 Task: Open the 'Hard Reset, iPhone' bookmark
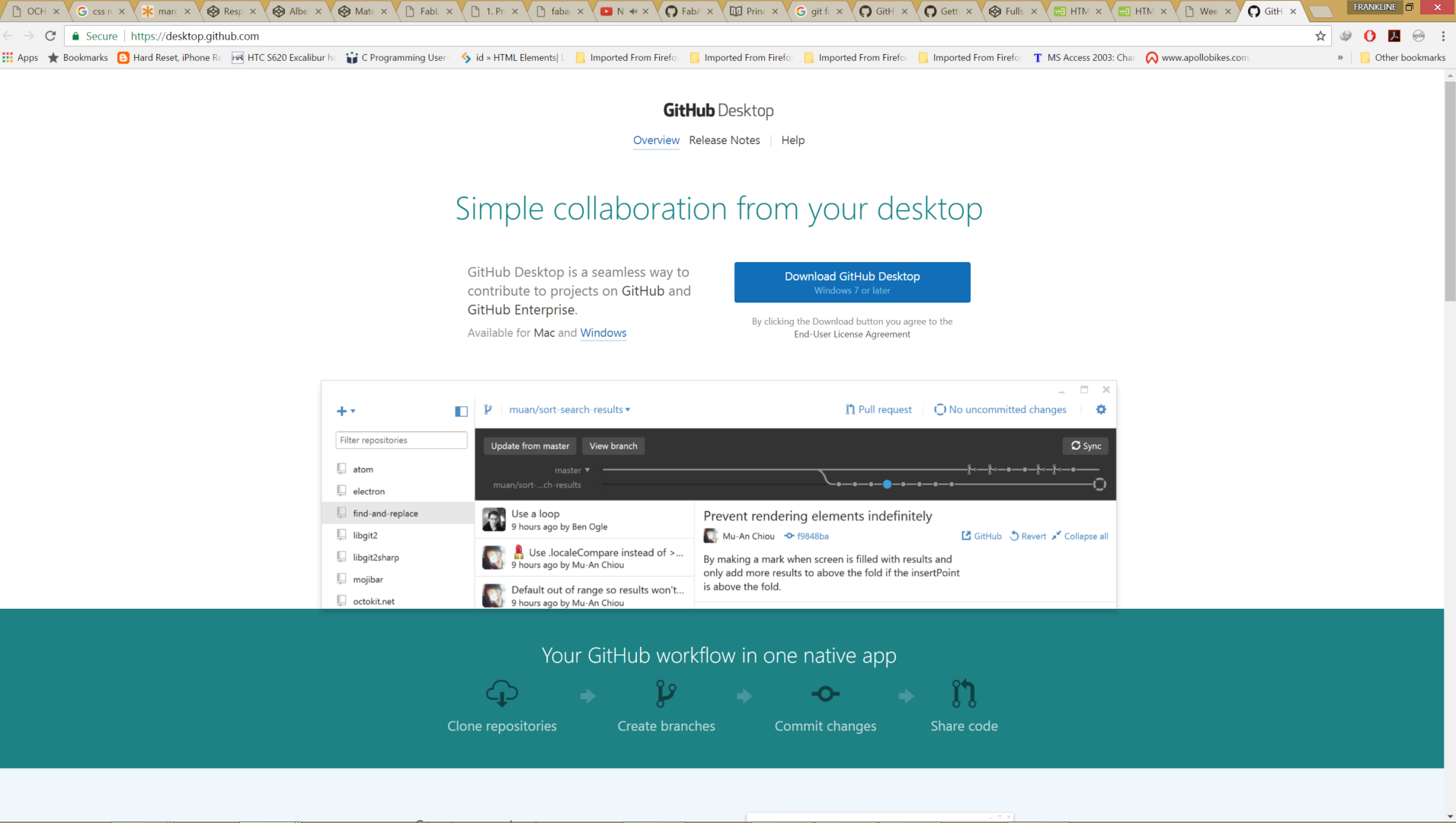pos(169,57)
